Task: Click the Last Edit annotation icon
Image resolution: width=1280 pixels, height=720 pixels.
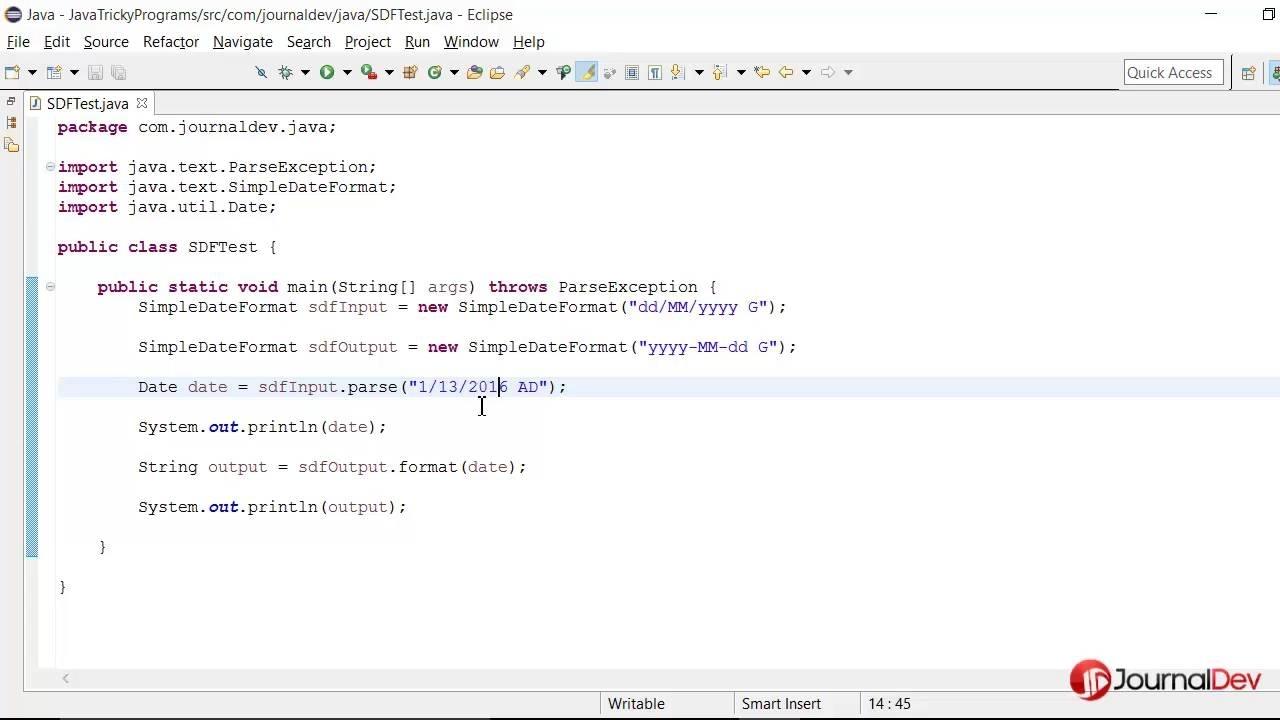Action: (x=563, y=72)
